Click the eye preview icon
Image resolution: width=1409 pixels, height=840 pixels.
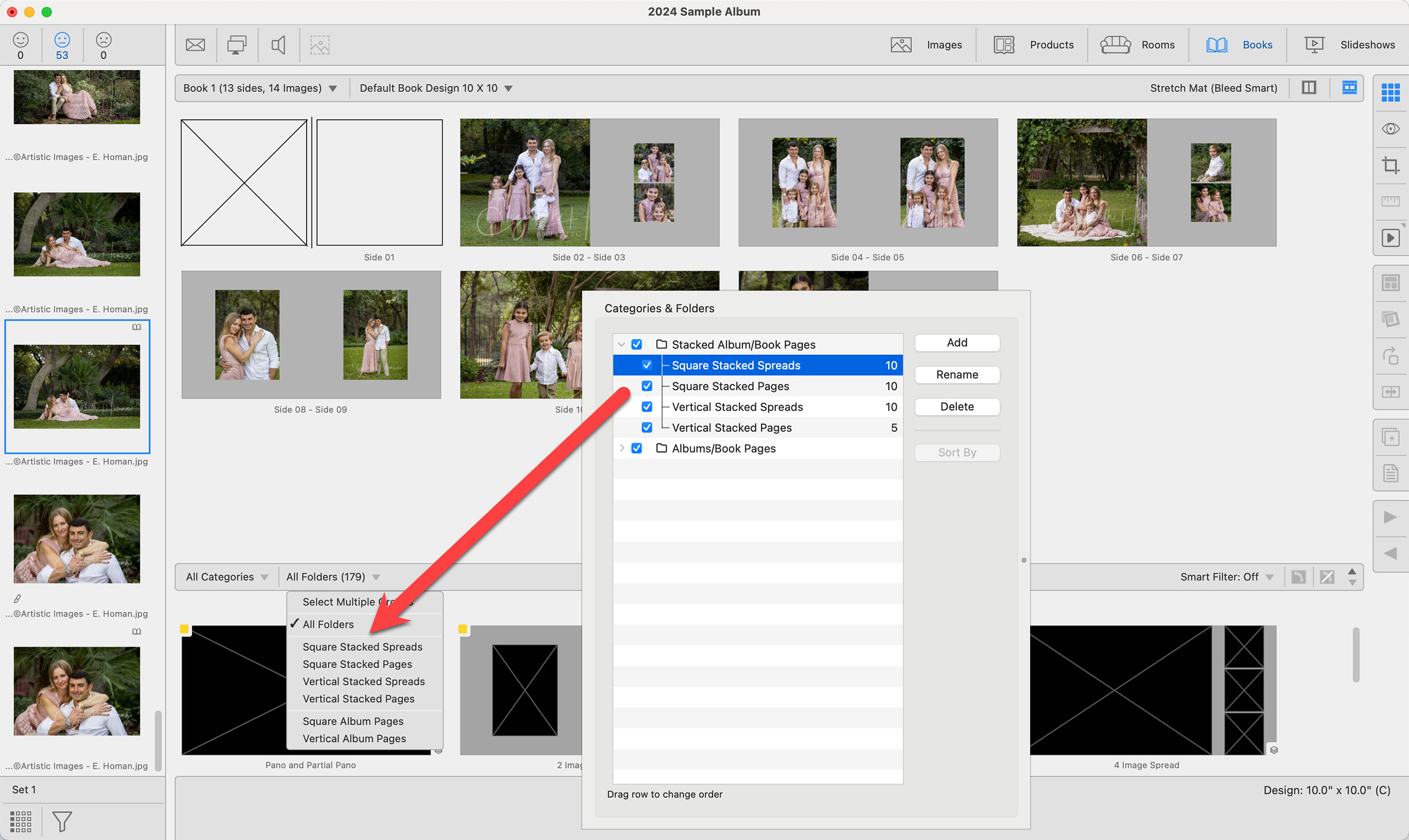pyautogui.click(x=1391, y=129)
